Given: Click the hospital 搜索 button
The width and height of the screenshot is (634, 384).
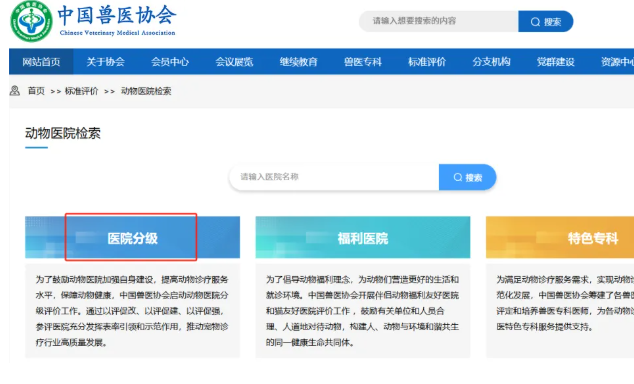Looking at the screenshot, I should click(467, 177).
